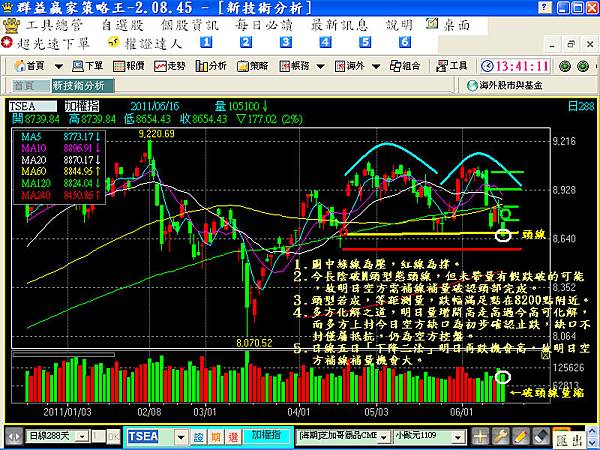Open the 帳務 accounts toolbar button
Image resolution: width=600 pixels, height=450 pixels.
(x=294, y=66)
